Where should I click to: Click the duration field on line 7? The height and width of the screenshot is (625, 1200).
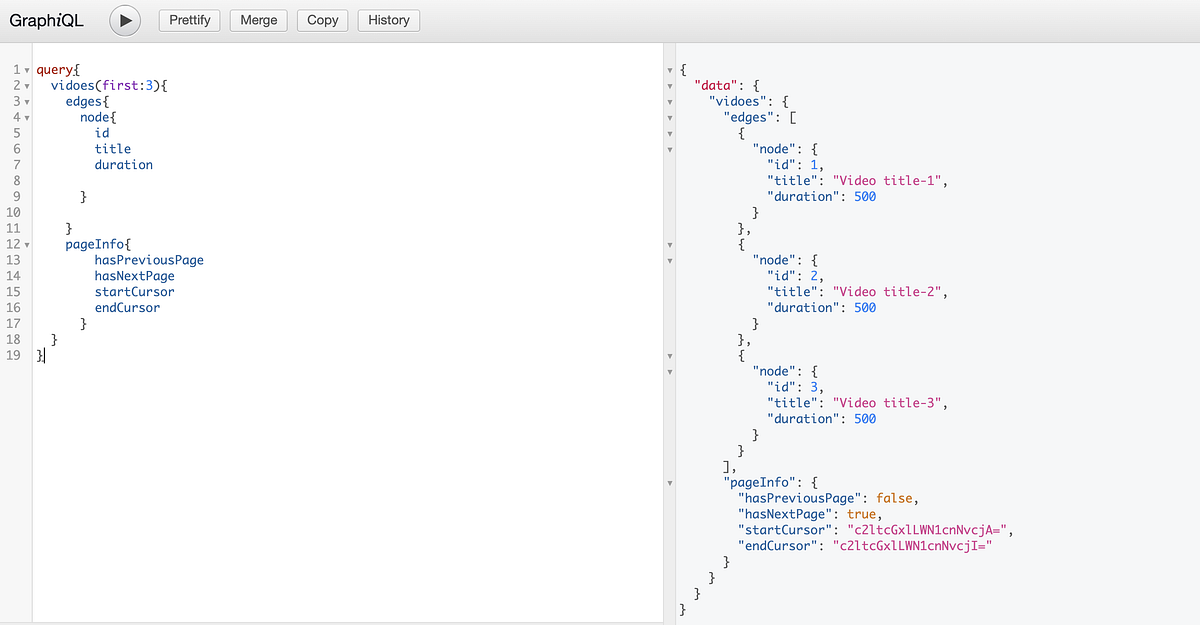tap(124, 165)
